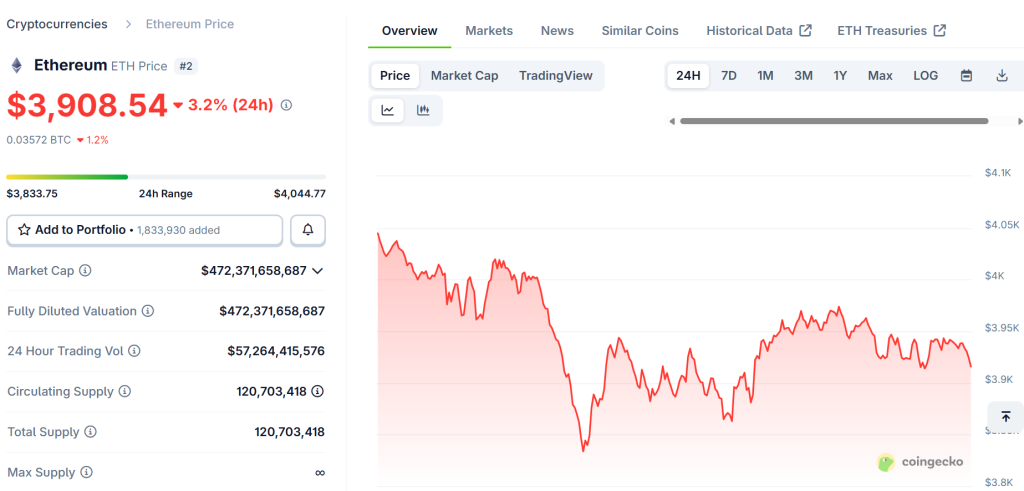Click the Add to Portfolio button
Screen dimensions: 1024x491
click(144, 230)
